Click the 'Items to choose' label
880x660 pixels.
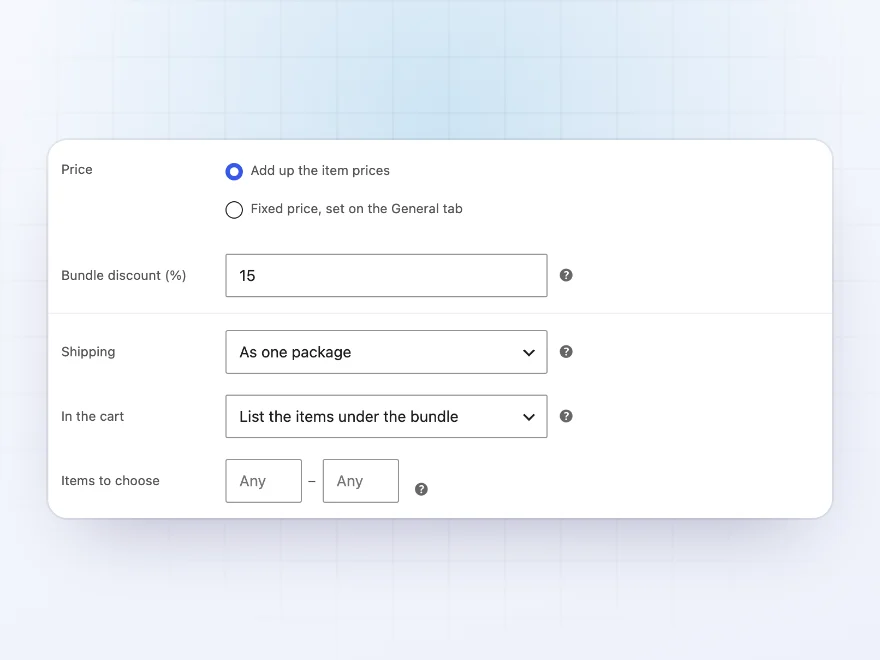pos(111,481)
